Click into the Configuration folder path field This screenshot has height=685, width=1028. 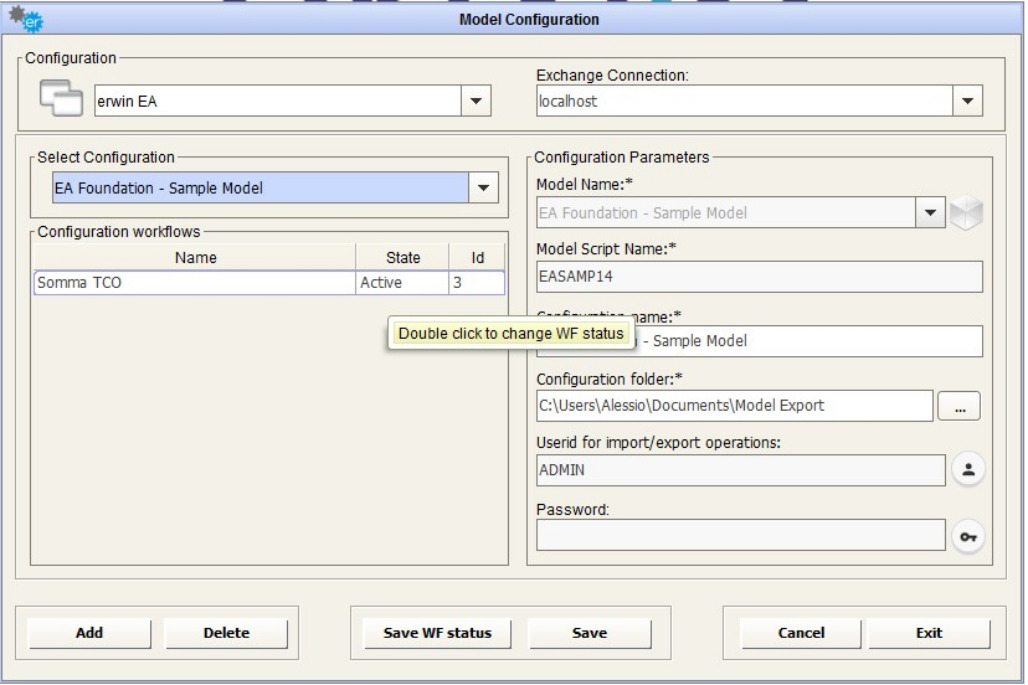[x=734, y=406]
